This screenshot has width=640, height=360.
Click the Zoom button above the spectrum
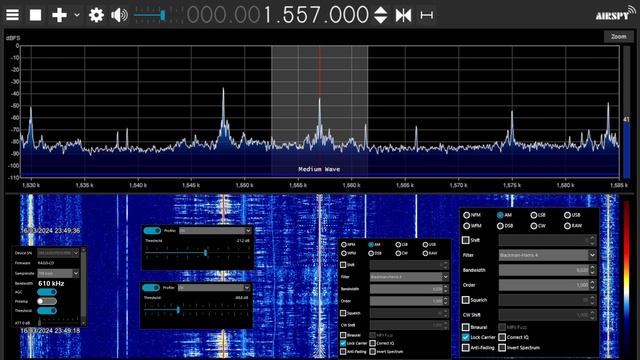click(618, 36)
